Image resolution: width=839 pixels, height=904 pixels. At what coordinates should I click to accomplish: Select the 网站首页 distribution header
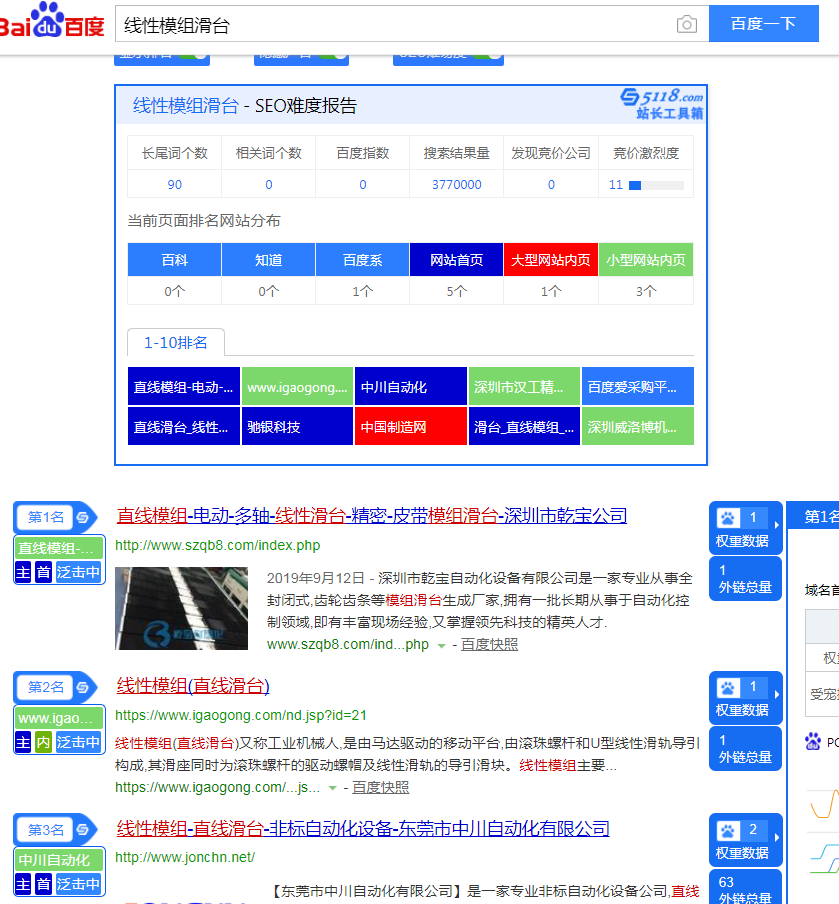click(456, 260)
